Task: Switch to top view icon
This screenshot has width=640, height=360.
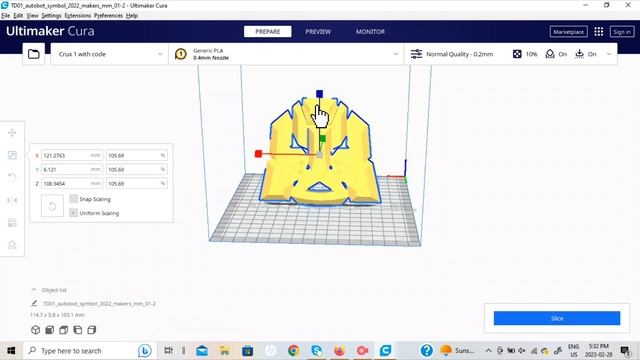Action: (63, 330)
